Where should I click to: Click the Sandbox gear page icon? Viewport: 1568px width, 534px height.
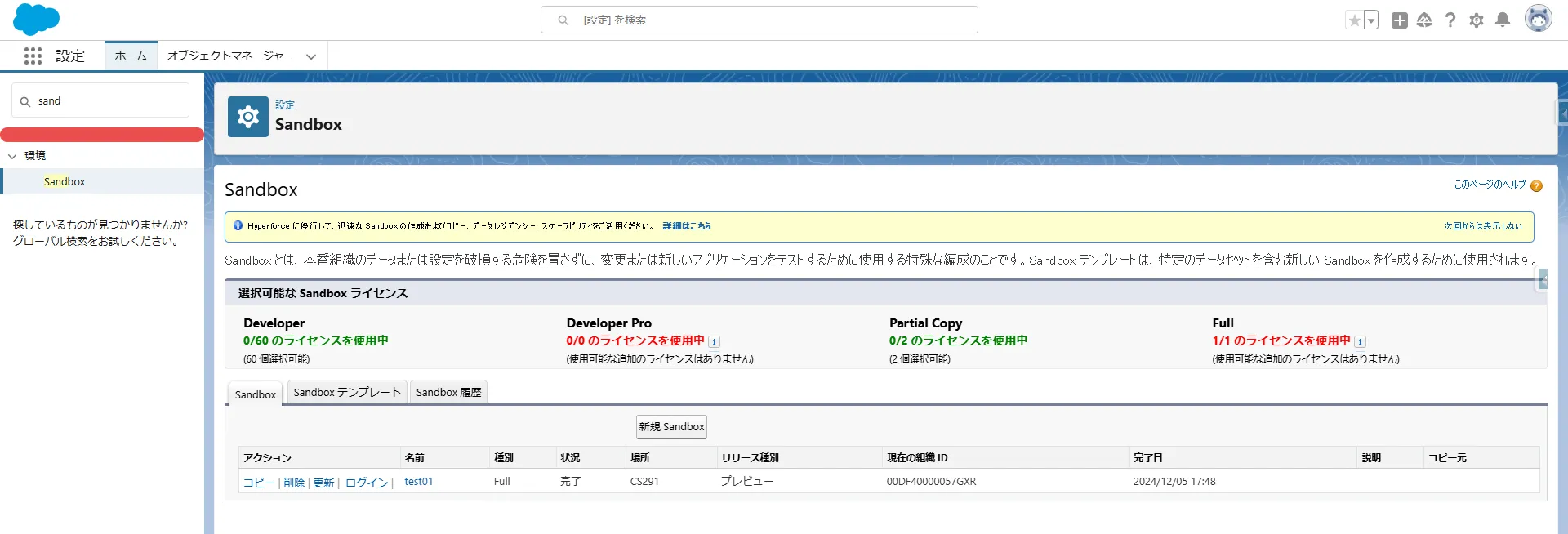click(x=248, y=117)
